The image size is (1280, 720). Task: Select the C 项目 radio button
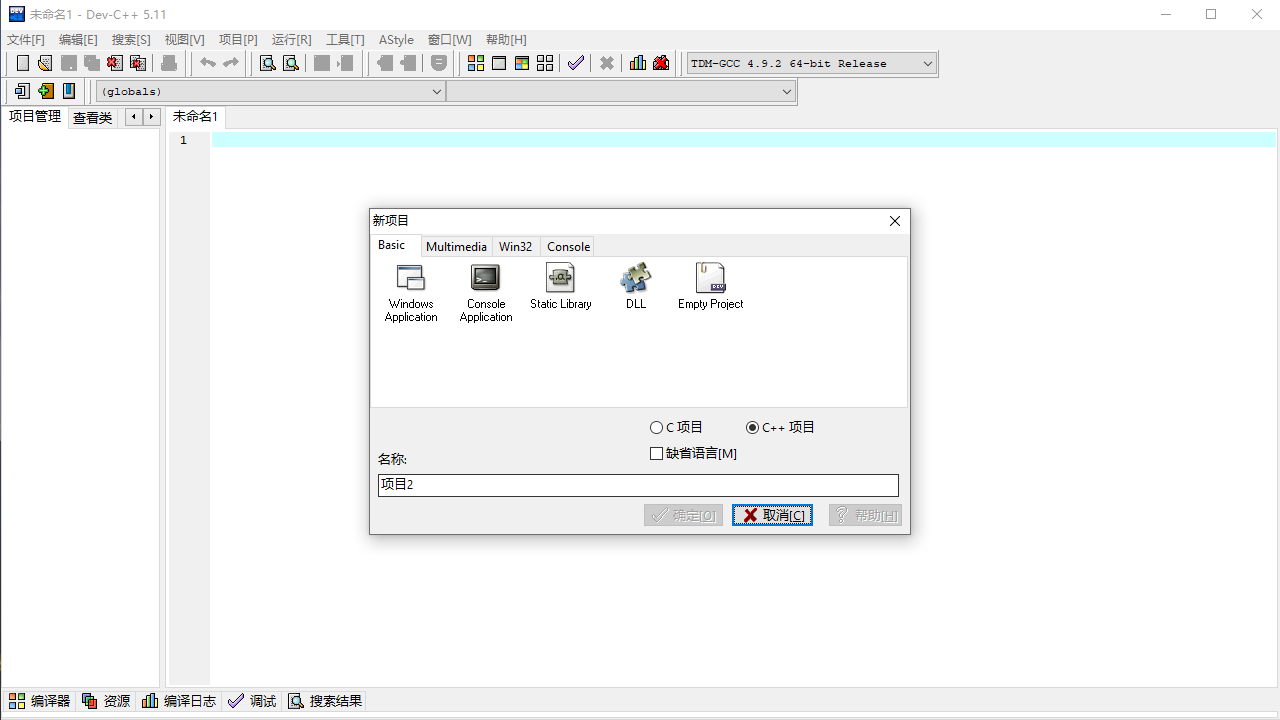click(x=657, y=427)
